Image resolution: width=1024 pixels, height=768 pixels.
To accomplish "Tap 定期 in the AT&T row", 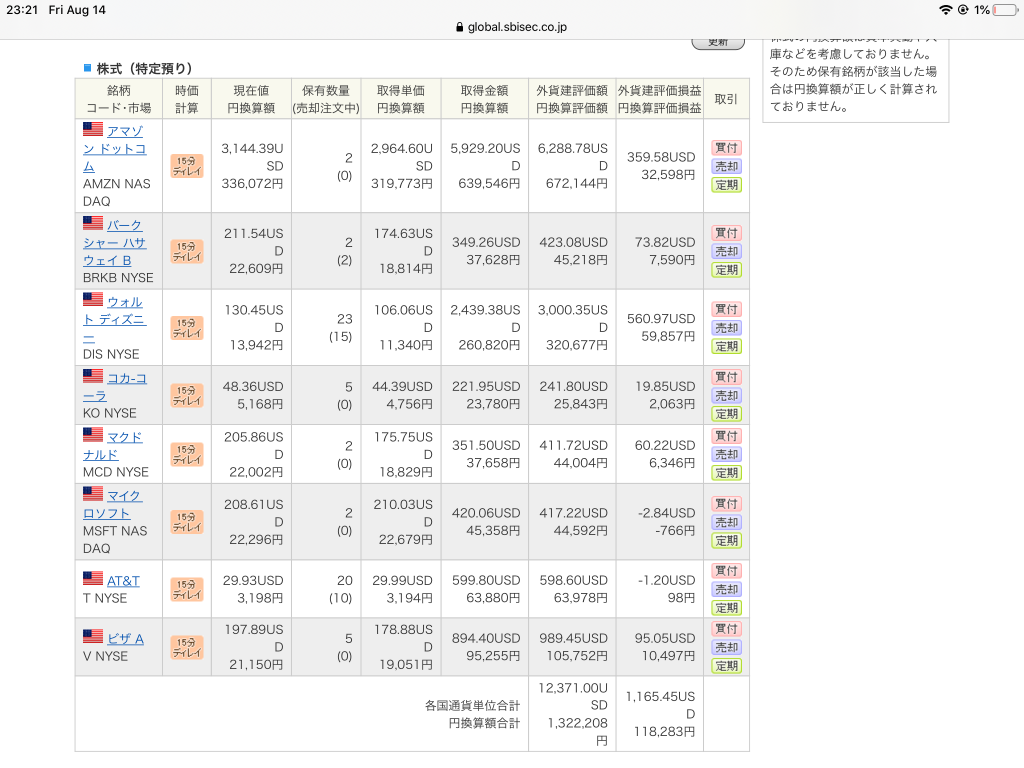I will (x=726, y=608).
